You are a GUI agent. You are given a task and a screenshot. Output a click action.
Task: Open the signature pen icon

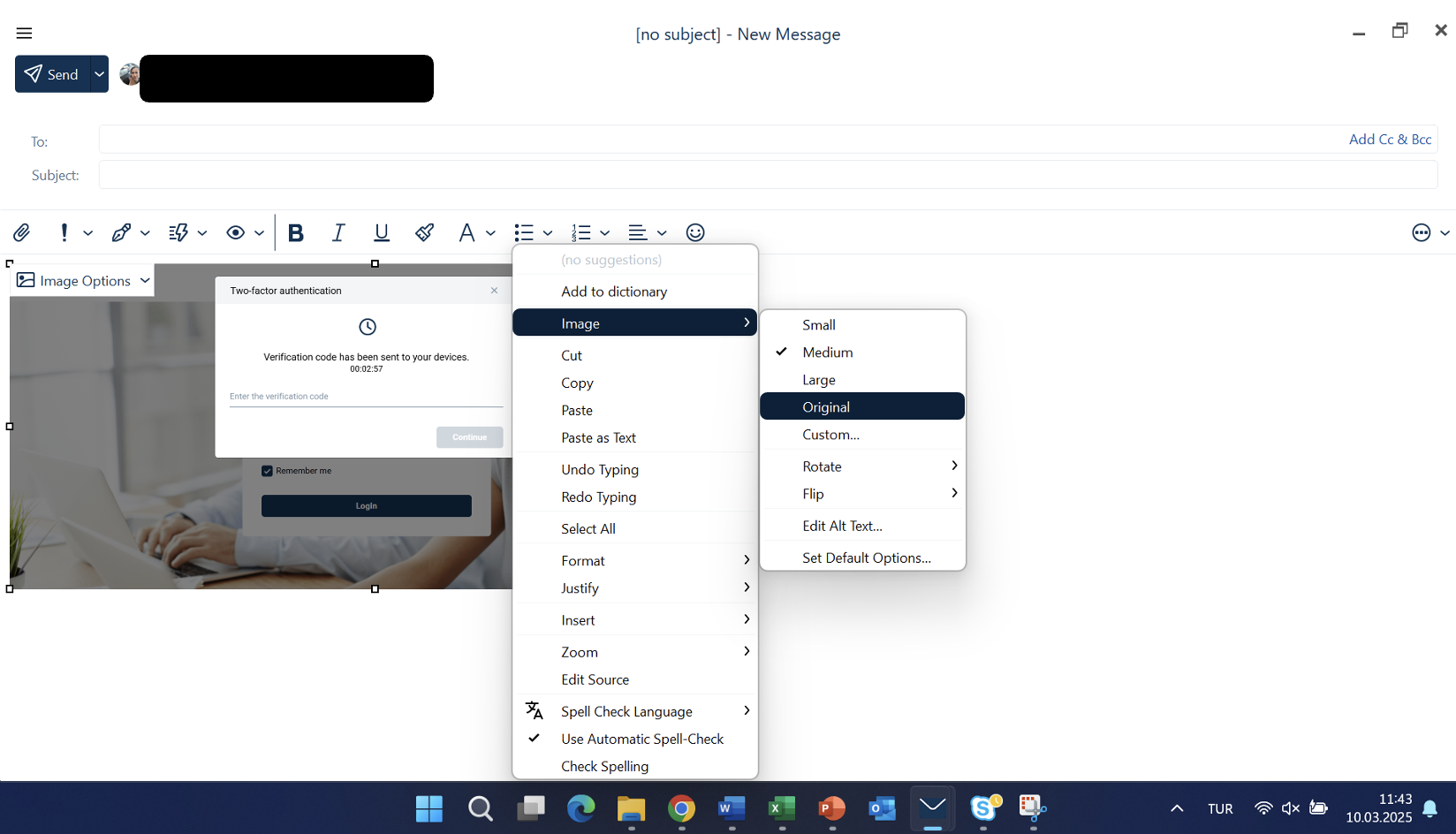121,232
